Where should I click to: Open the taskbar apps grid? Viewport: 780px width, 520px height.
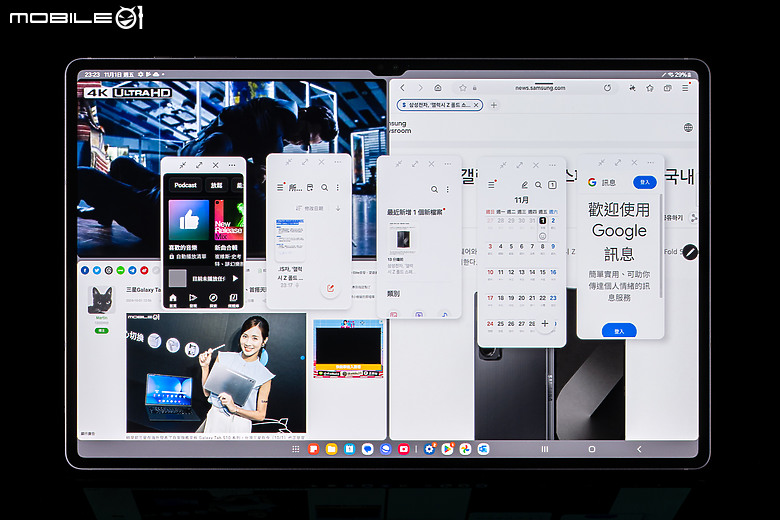click(295, 449)
